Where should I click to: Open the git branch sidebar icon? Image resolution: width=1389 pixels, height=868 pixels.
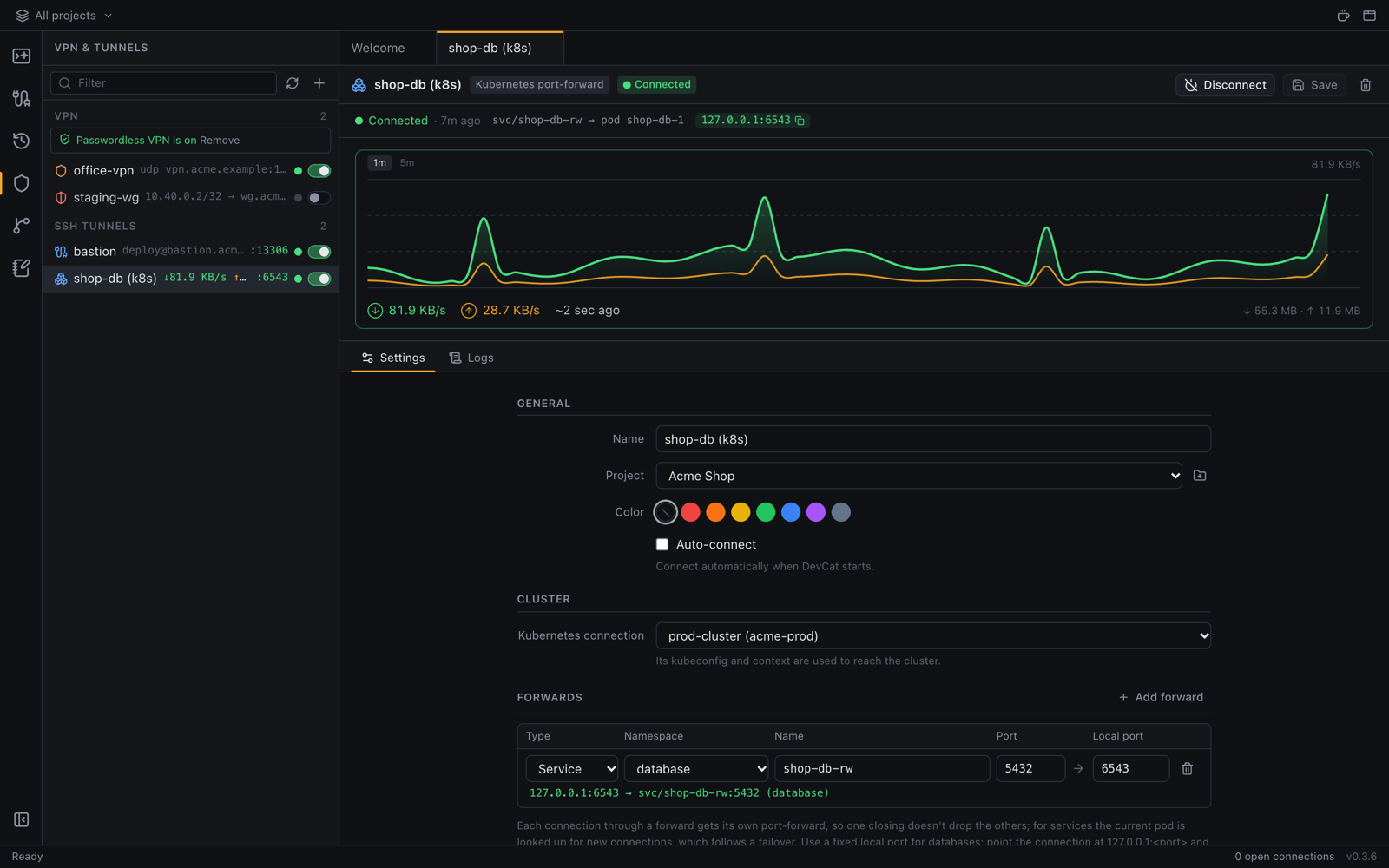[x=21, y=226]
